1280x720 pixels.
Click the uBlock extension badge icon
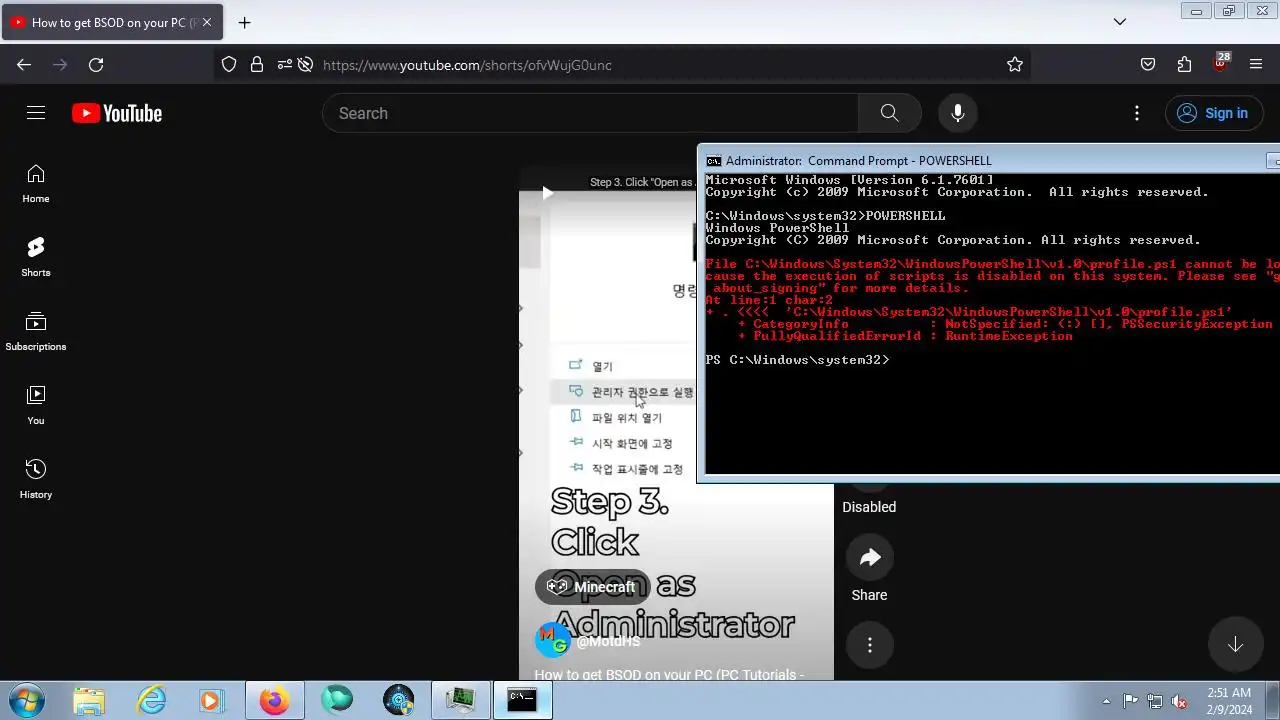(x=1220, y=63)
